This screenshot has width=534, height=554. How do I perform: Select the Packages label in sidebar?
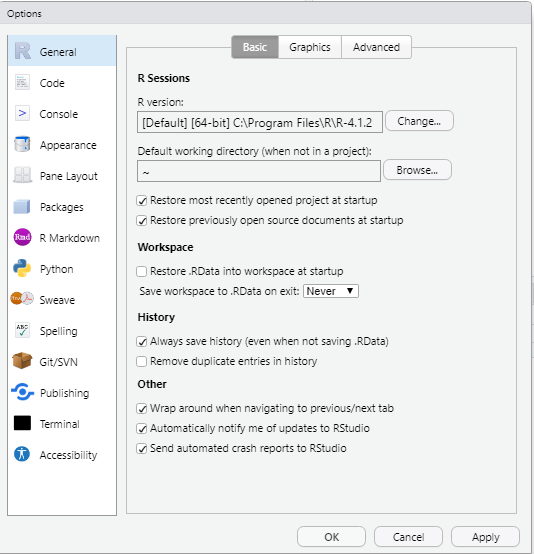point(62,207)
